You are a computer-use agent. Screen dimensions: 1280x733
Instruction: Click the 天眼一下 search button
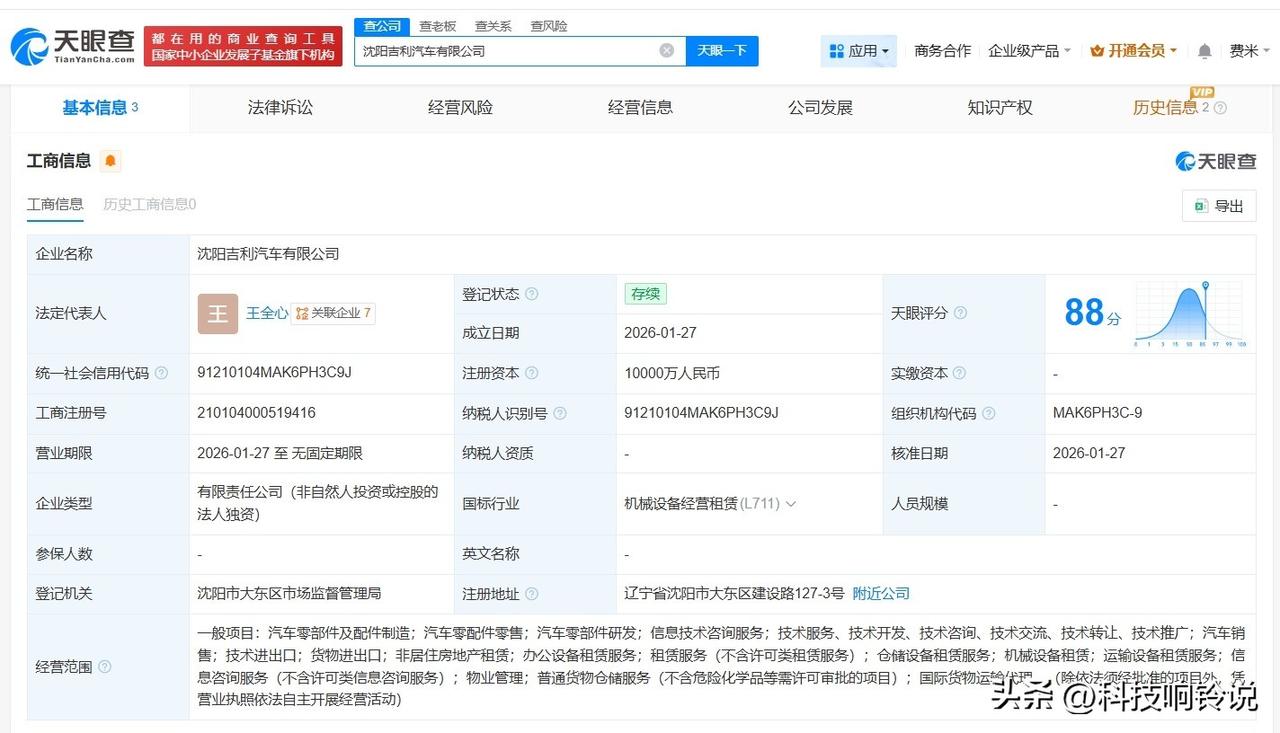coord(722,50)
